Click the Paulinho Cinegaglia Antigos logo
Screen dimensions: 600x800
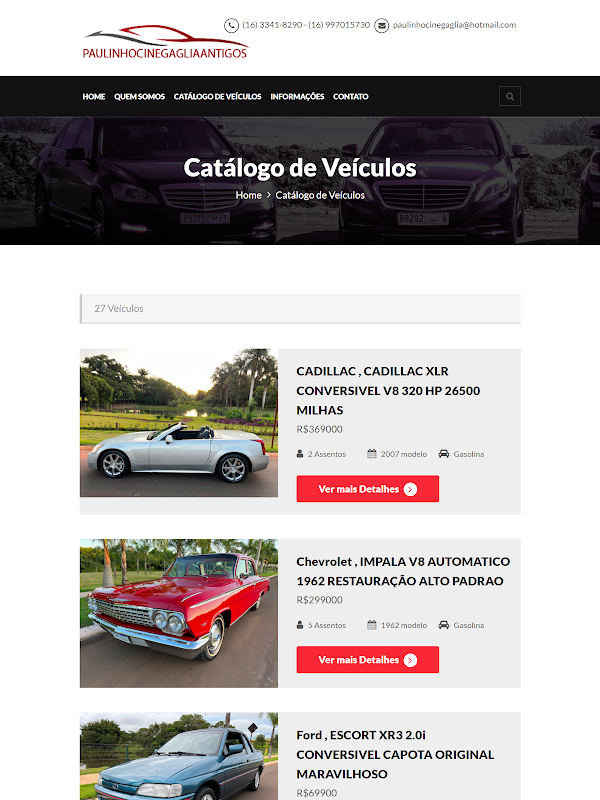165,42
